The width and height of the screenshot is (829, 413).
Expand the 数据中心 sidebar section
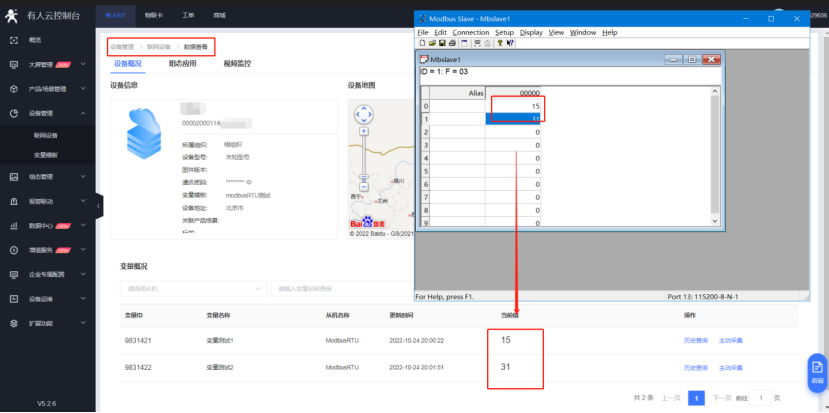click(x=83, y=226)
